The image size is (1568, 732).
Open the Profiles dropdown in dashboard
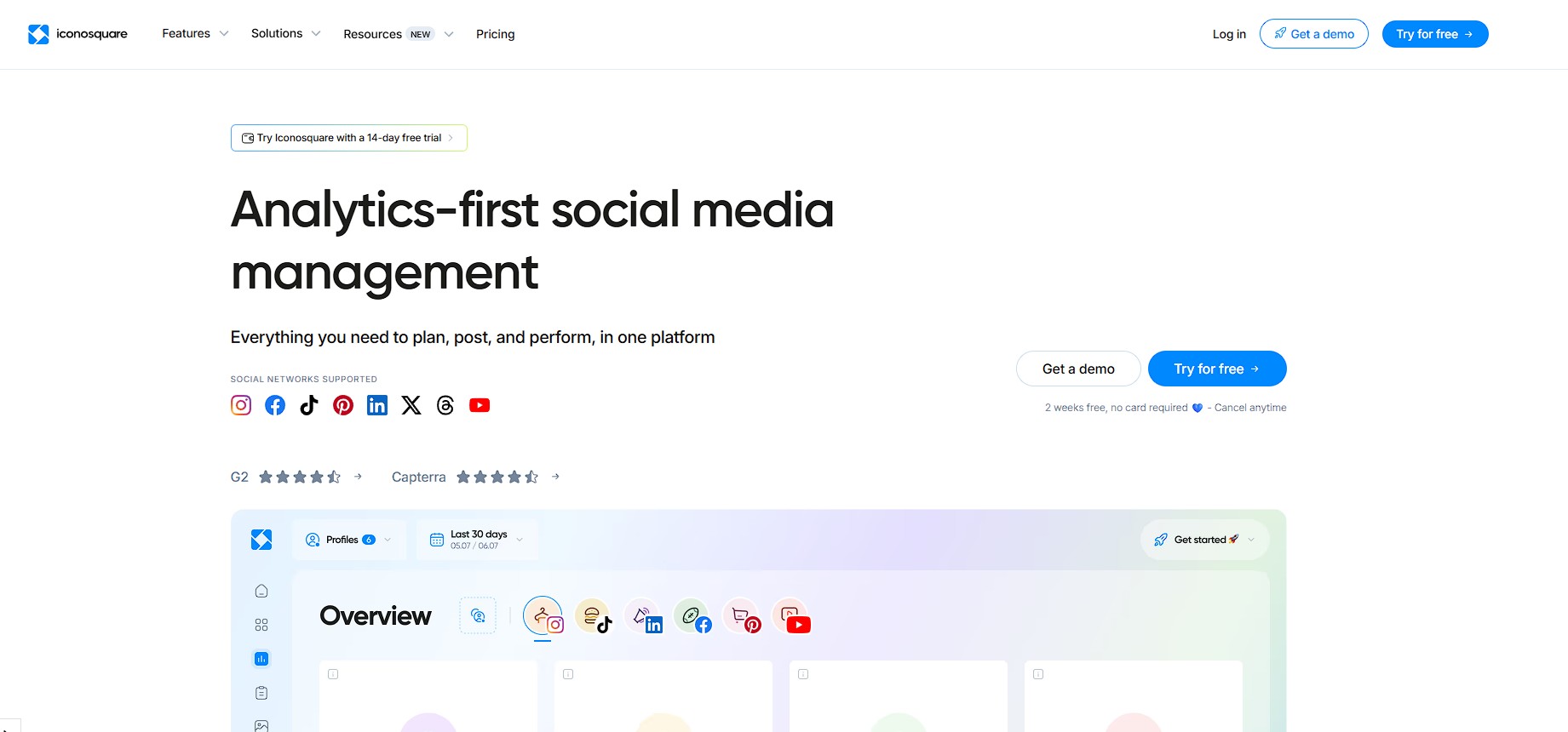tap(348, 540)
